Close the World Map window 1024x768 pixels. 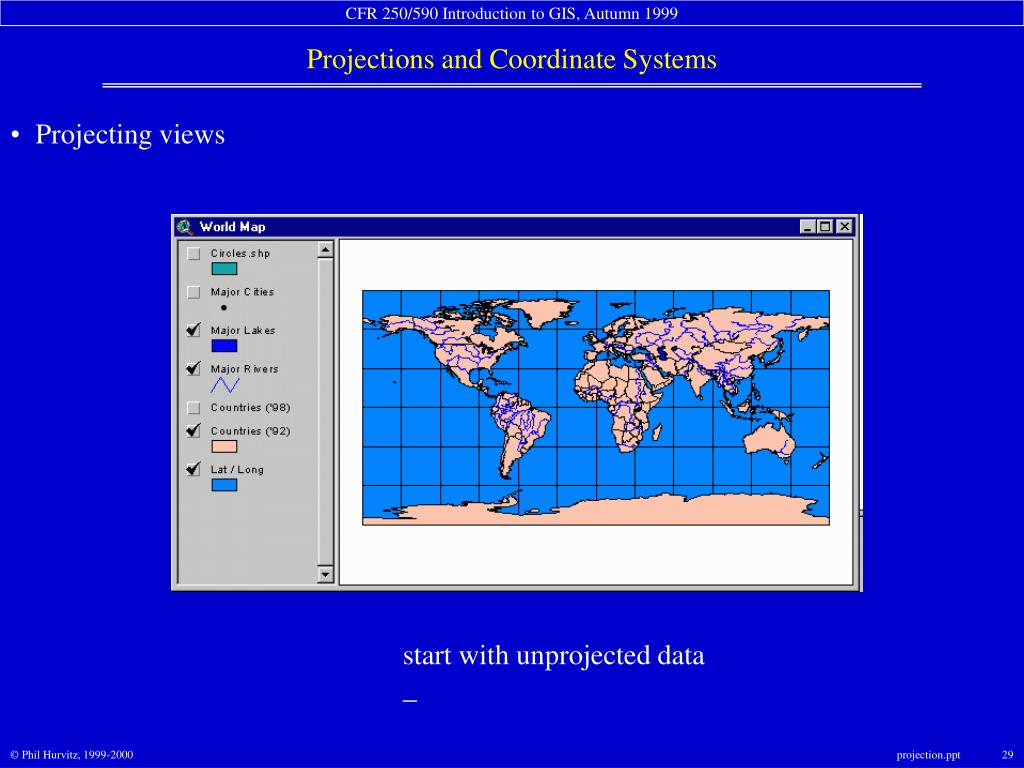pos(844,227)
